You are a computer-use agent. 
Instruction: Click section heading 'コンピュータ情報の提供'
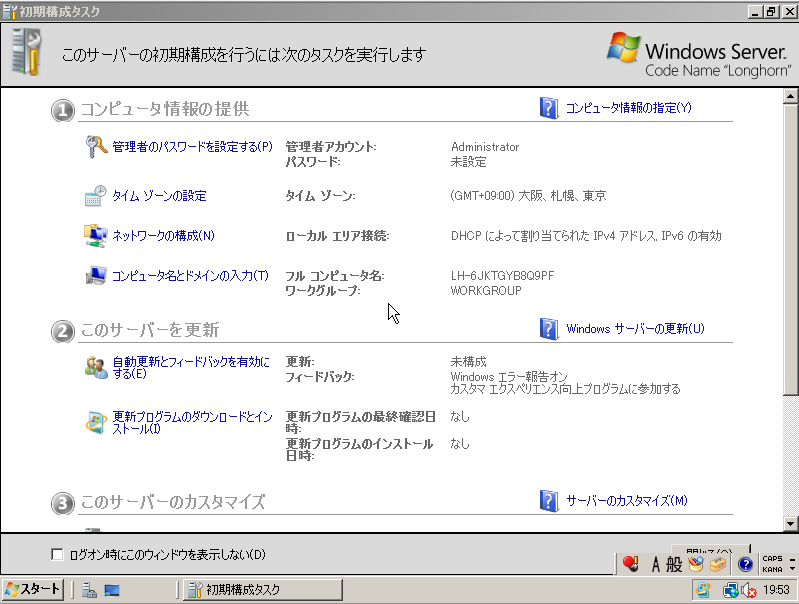(x=165, y=109)
